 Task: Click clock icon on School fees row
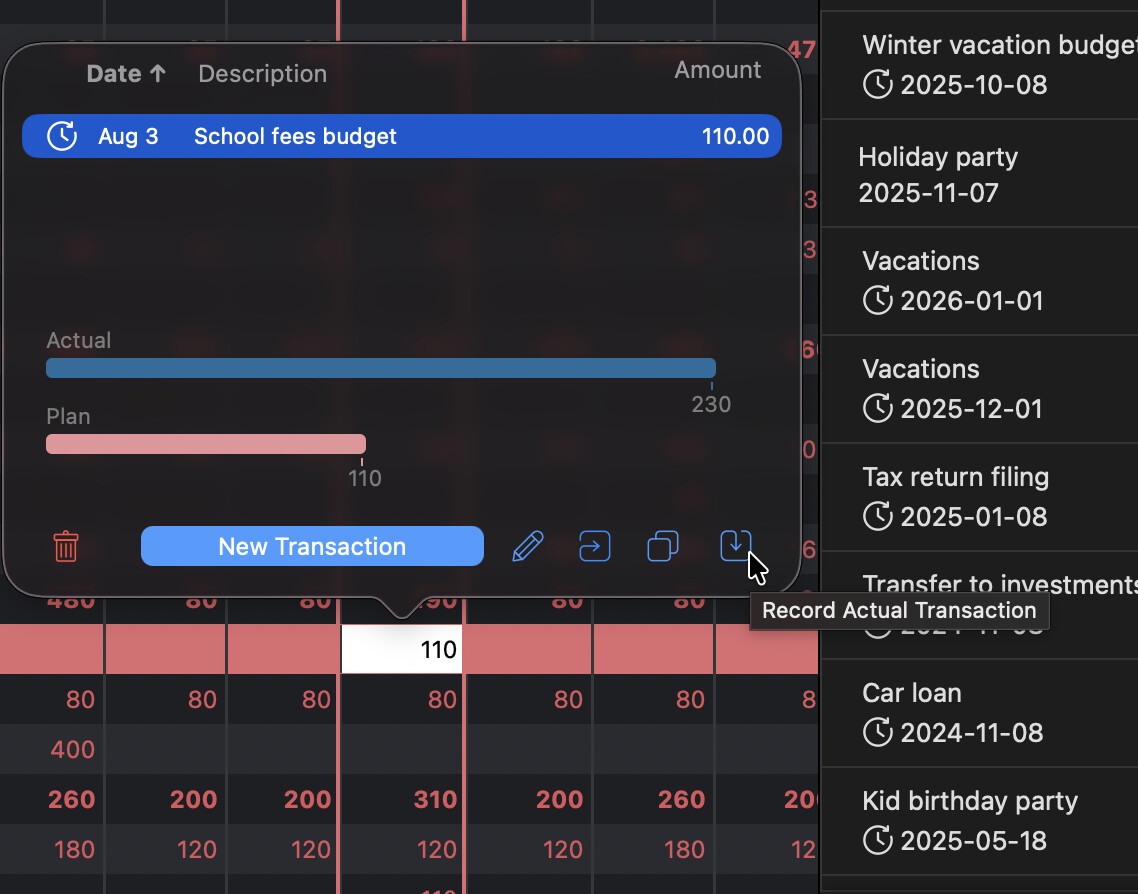62,137
